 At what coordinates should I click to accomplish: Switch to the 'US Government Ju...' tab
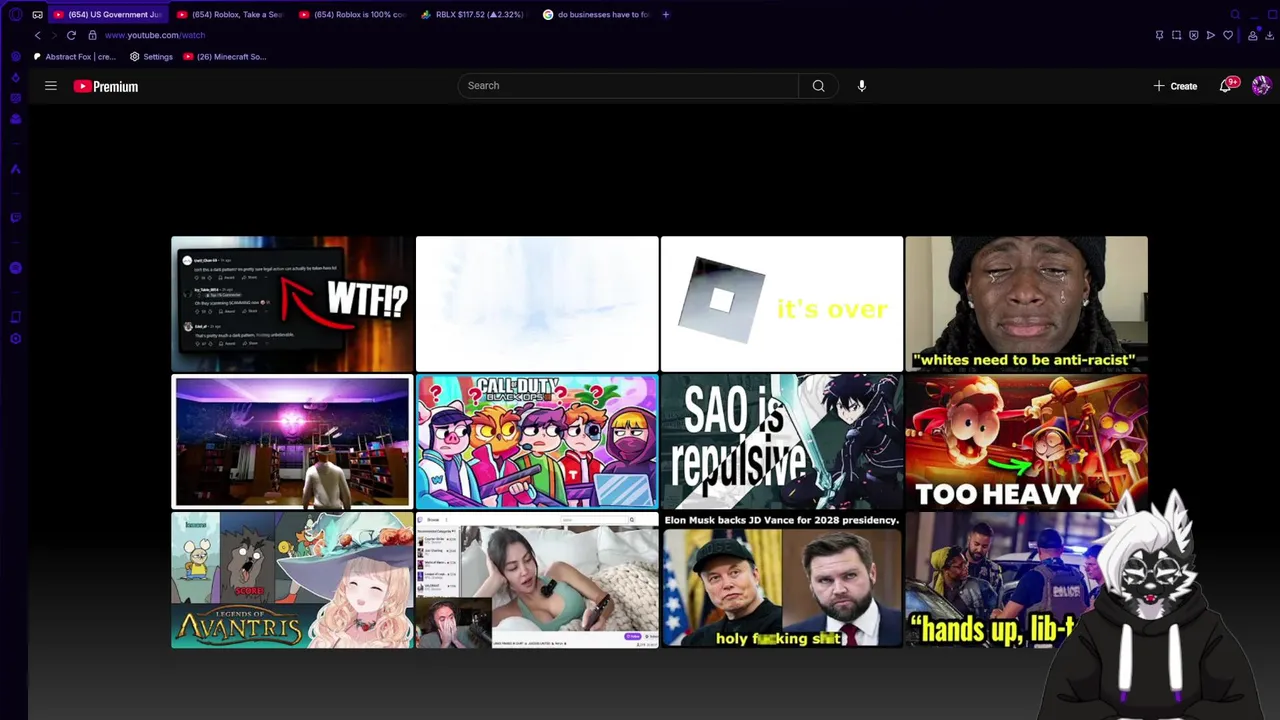pos(107,15)
